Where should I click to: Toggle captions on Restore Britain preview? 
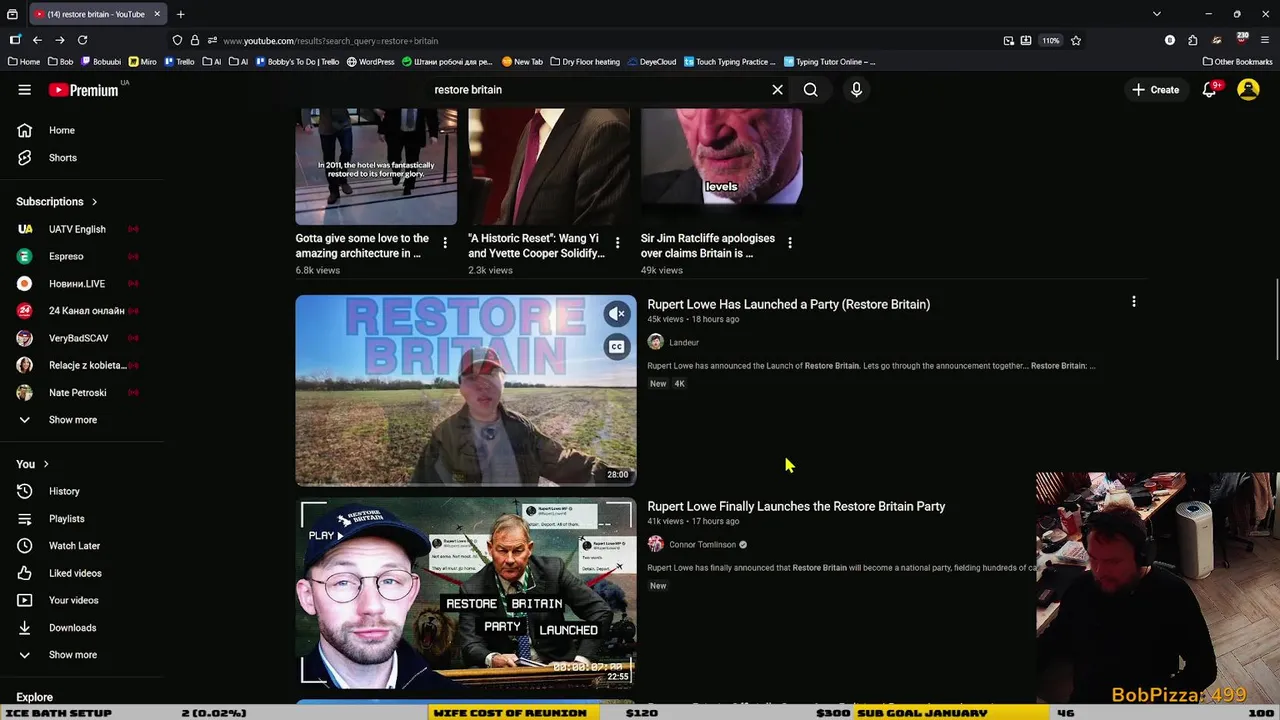[x=617, y=347]
